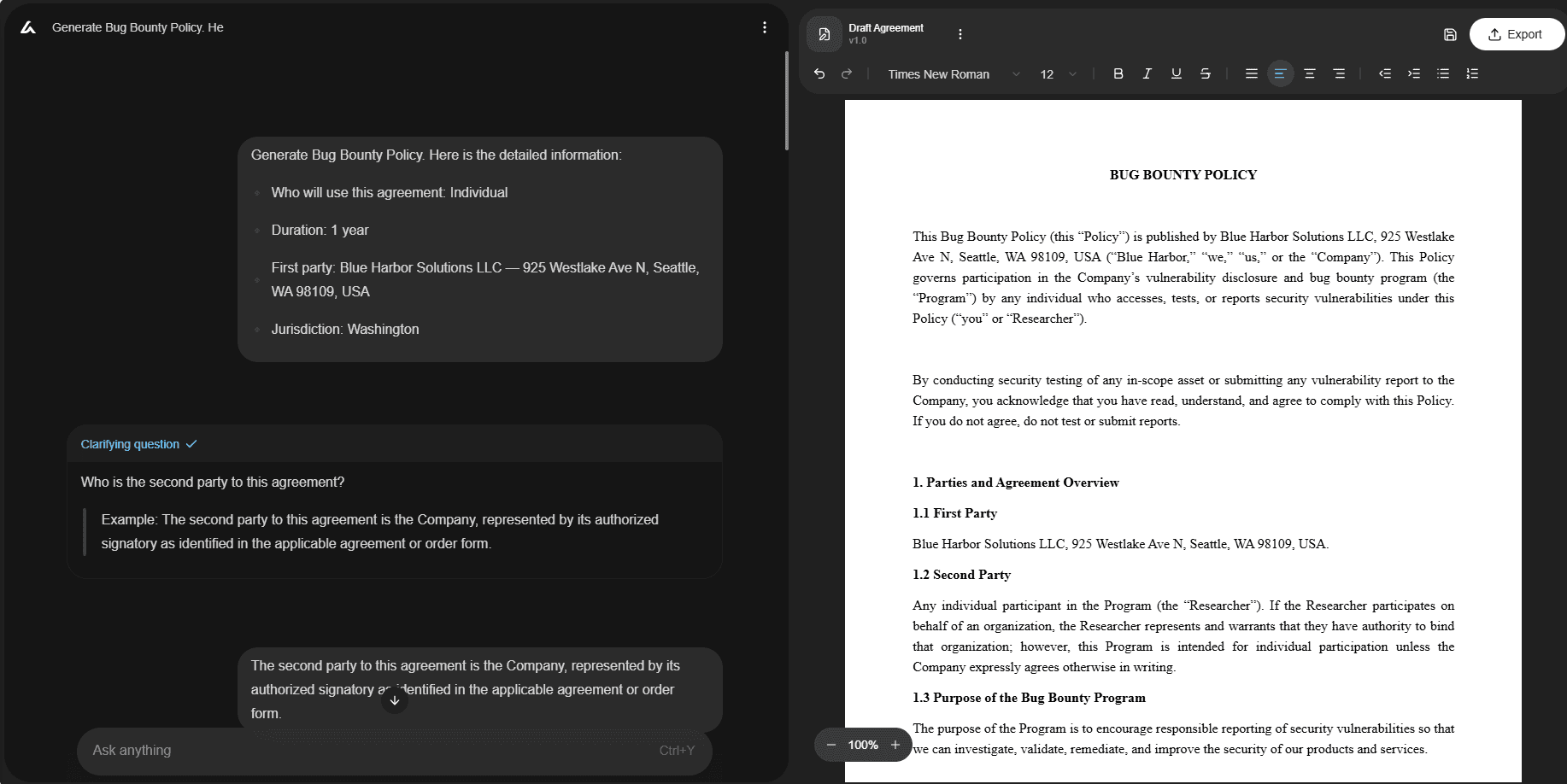Underline the selected text
Screen dimensions: 1567x784
tap(1176, 73)
